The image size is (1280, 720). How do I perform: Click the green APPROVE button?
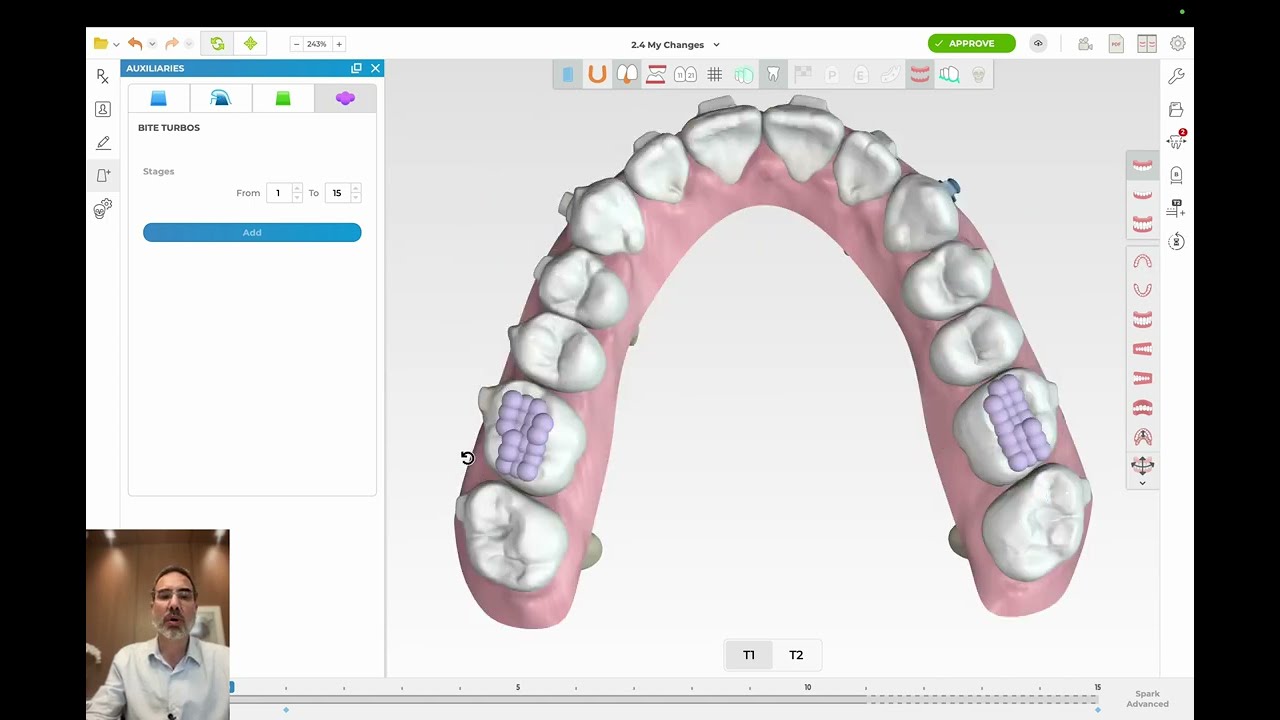pos(971,44)
